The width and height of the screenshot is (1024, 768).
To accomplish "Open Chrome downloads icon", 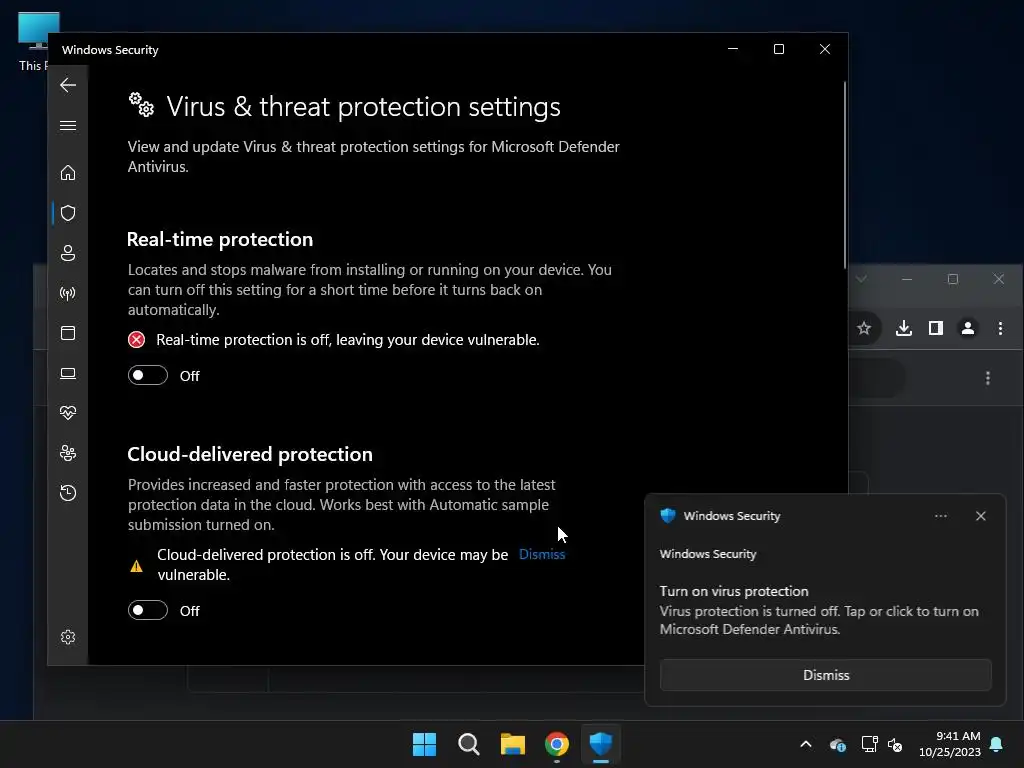I will tap(904, 328).
